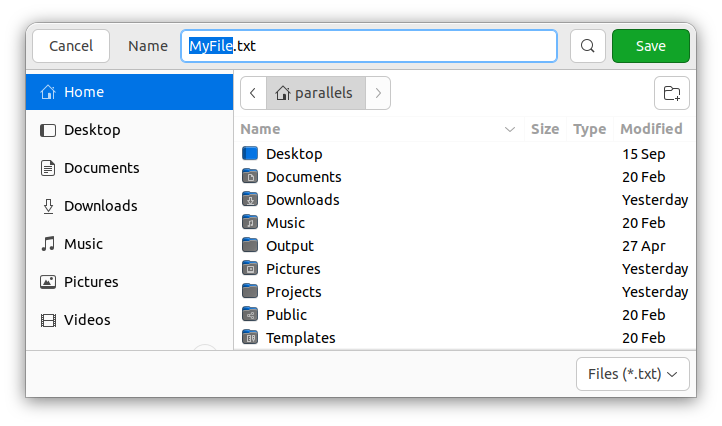Click the Size column header
The width and height of the screenshot is (722, 426).
pos(545,129)
